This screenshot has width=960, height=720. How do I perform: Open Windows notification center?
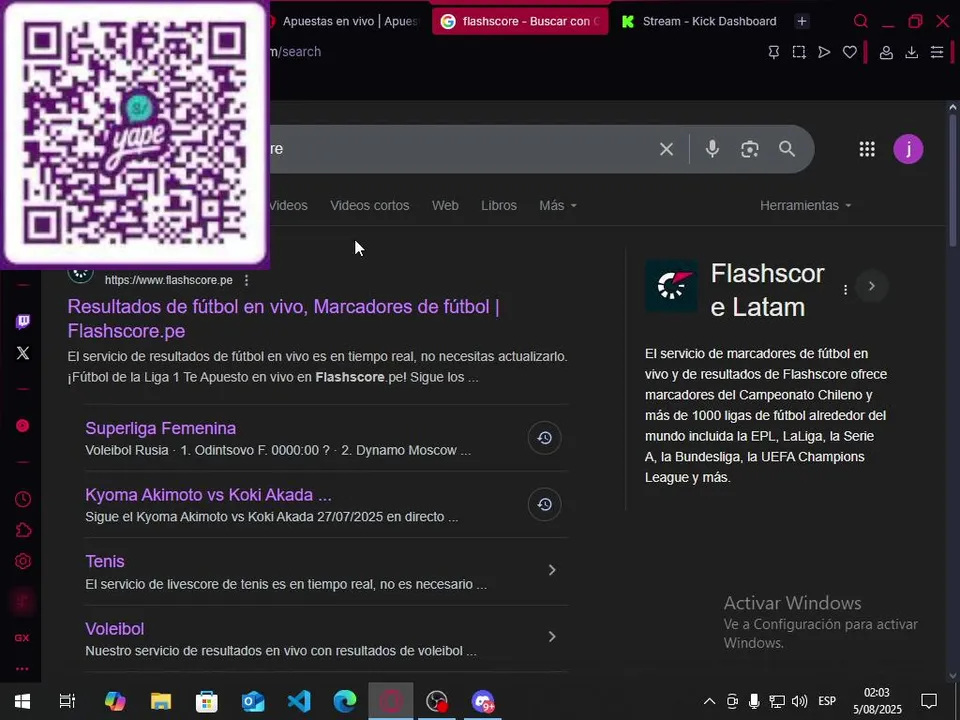[929, 702]
